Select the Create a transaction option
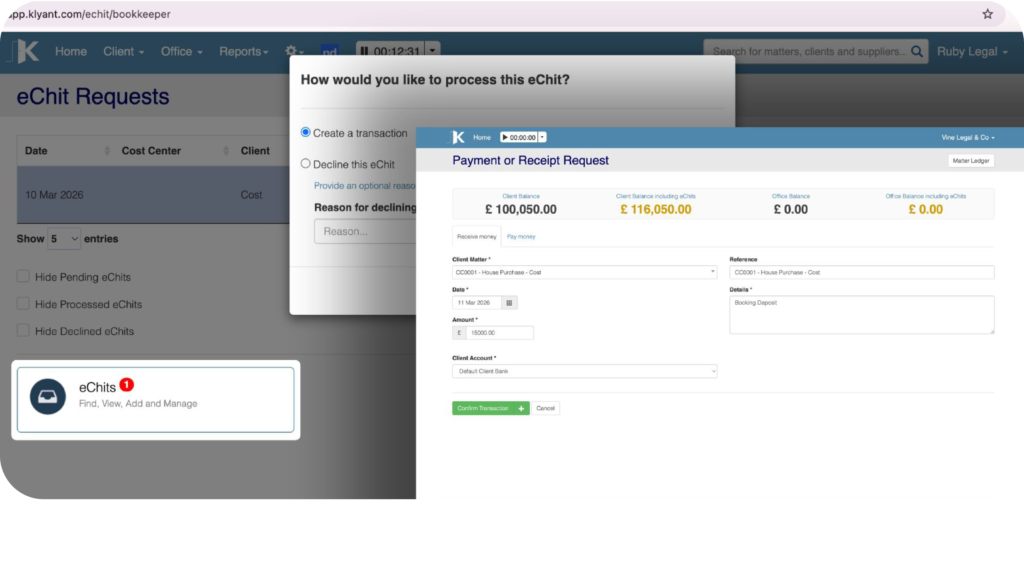The width and height of the screenshot is (1024, 576). pos(306,132)
